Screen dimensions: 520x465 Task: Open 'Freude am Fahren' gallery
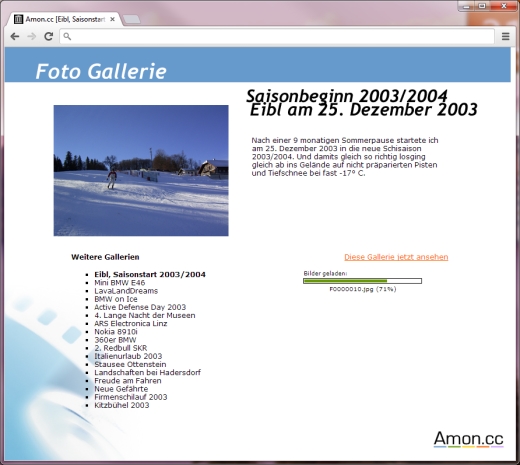(x=128, y=381)
